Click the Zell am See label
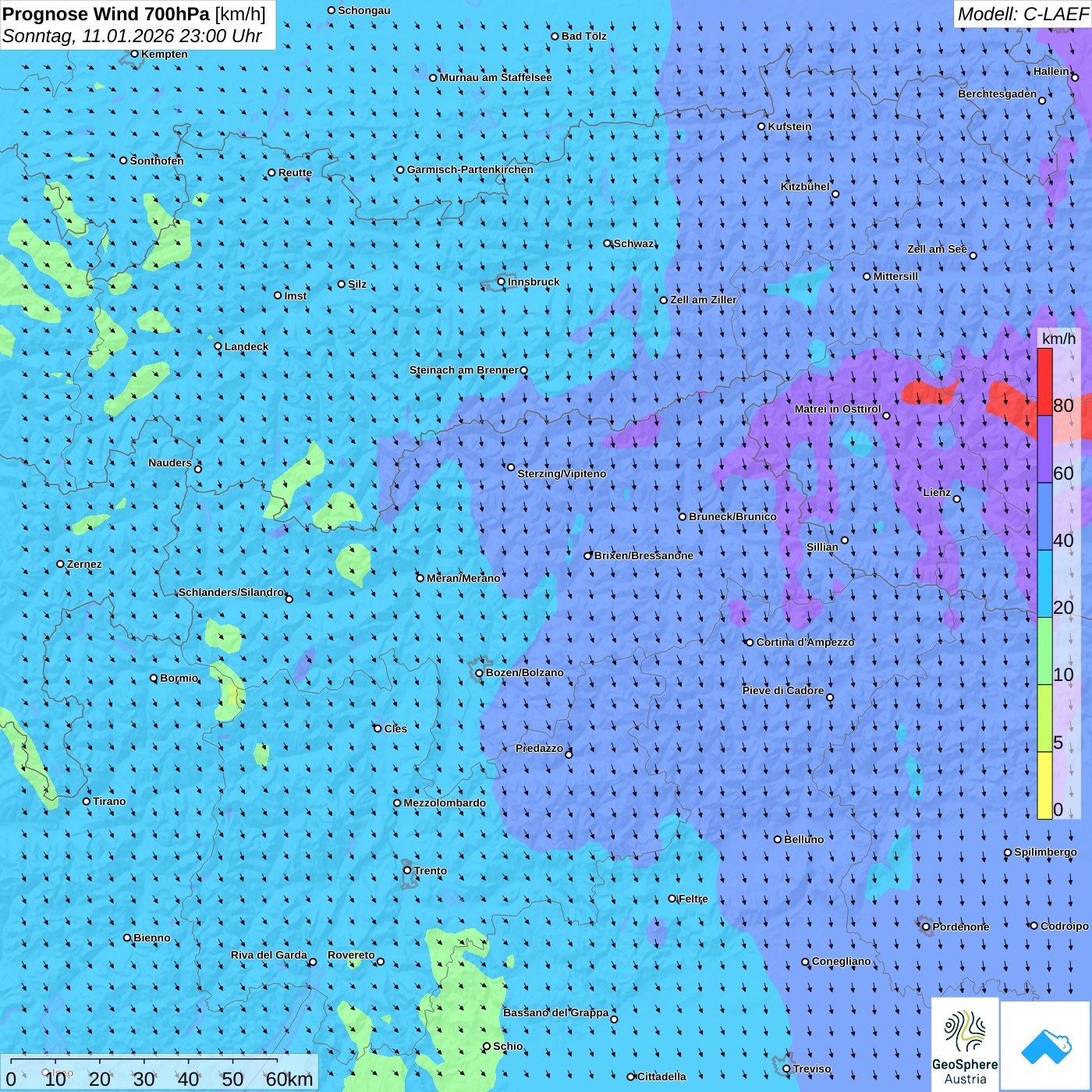Screen dimensions: 1092x1092 (937, 249)
